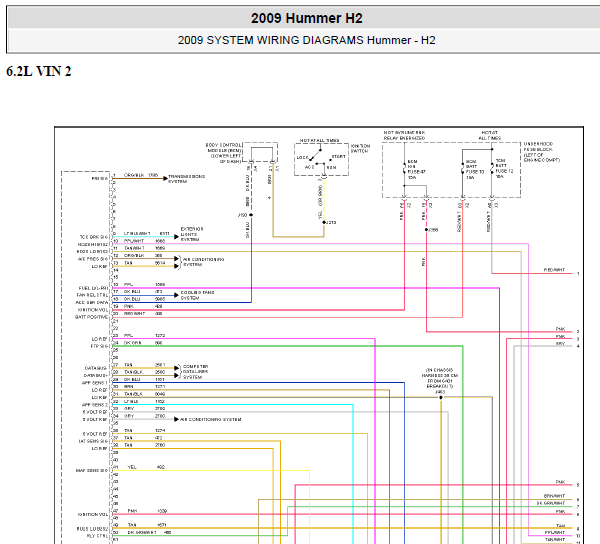This screenshot has width=600, height=544.
Task: Click the 'IN CHASSIS HARNESS' splice note
Action: [440, 378]
